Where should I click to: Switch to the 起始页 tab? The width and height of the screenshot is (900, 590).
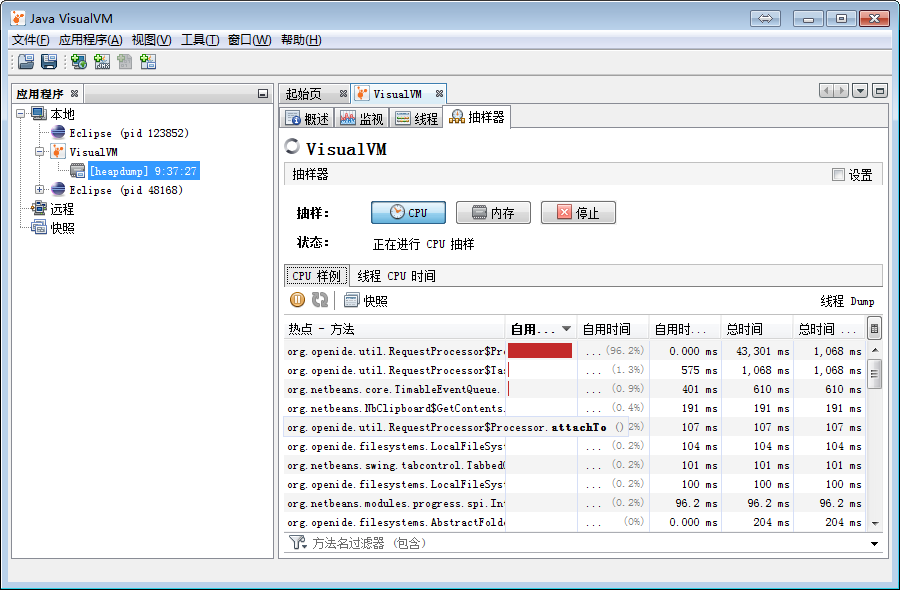[304, 94]
